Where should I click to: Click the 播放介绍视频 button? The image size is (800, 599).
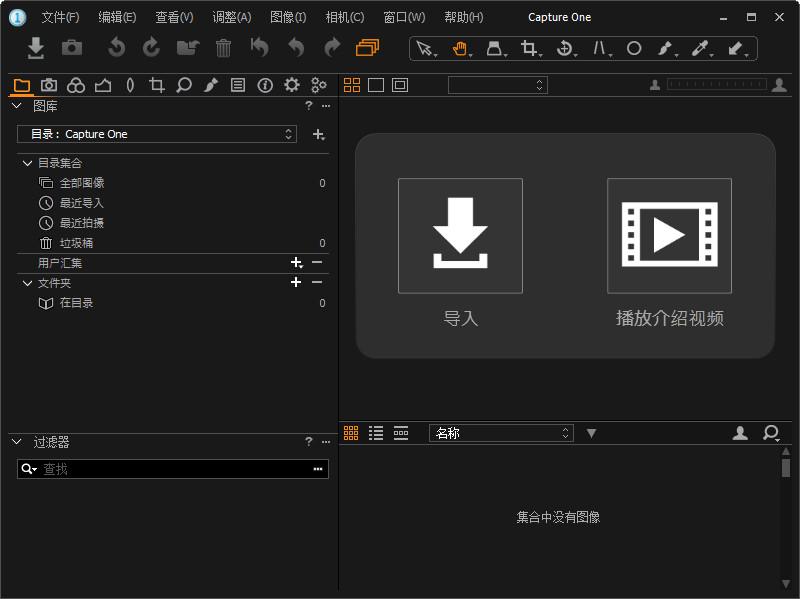669,236
